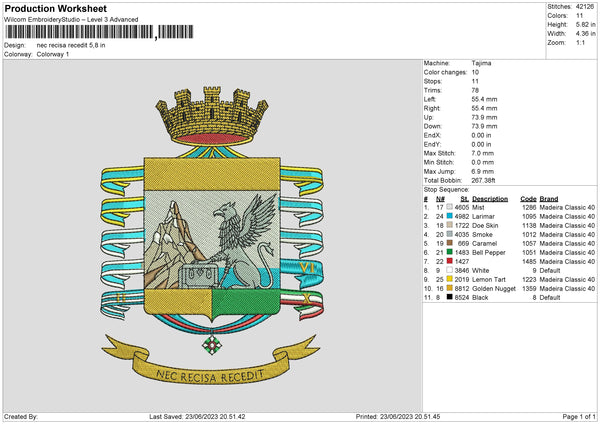
Task: Click the Down extent value 73.9 mm
Action: pyautogui.click(x=484, y=126)
